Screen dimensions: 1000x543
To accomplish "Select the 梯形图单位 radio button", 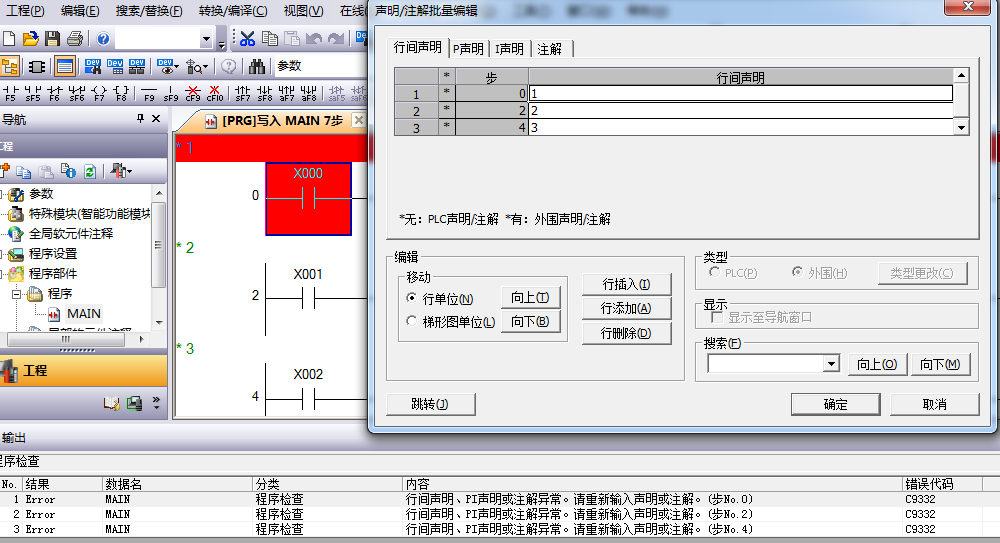I will (412, 322).
